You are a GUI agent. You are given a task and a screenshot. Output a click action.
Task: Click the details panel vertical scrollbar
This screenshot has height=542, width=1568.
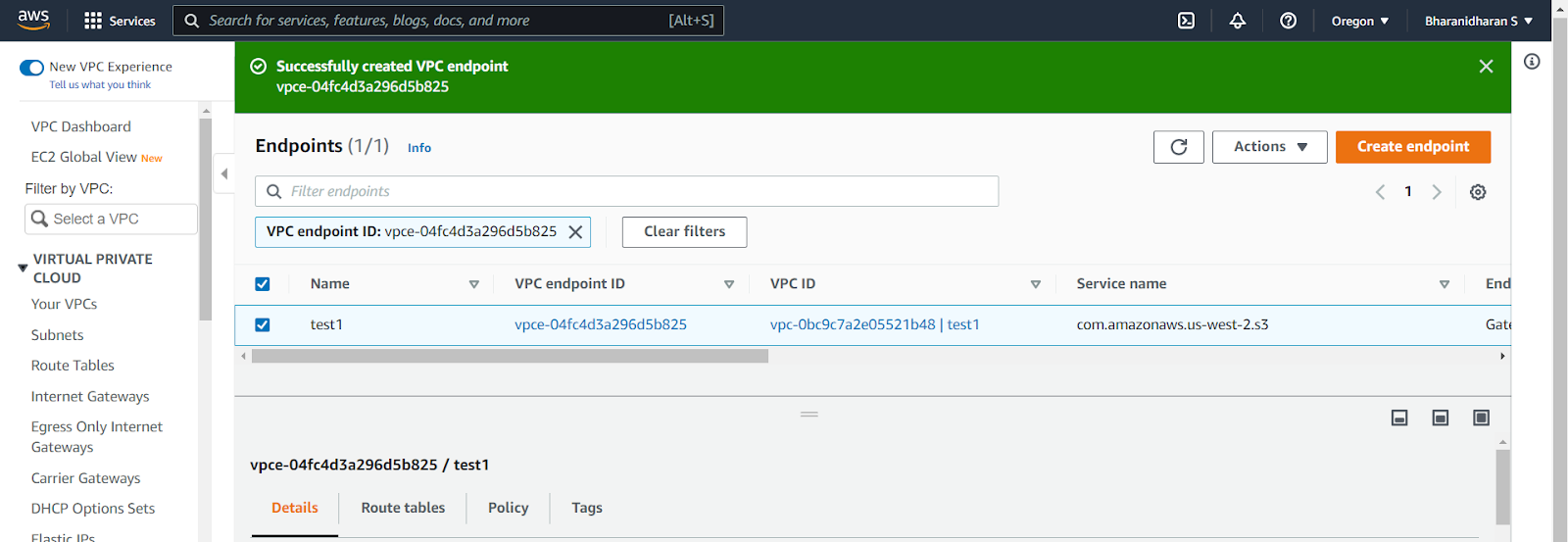[1502, 487]
